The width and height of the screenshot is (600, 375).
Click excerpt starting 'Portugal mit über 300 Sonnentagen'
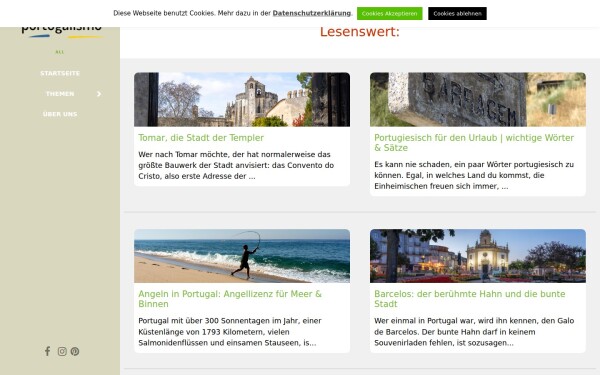click(230, 332)
